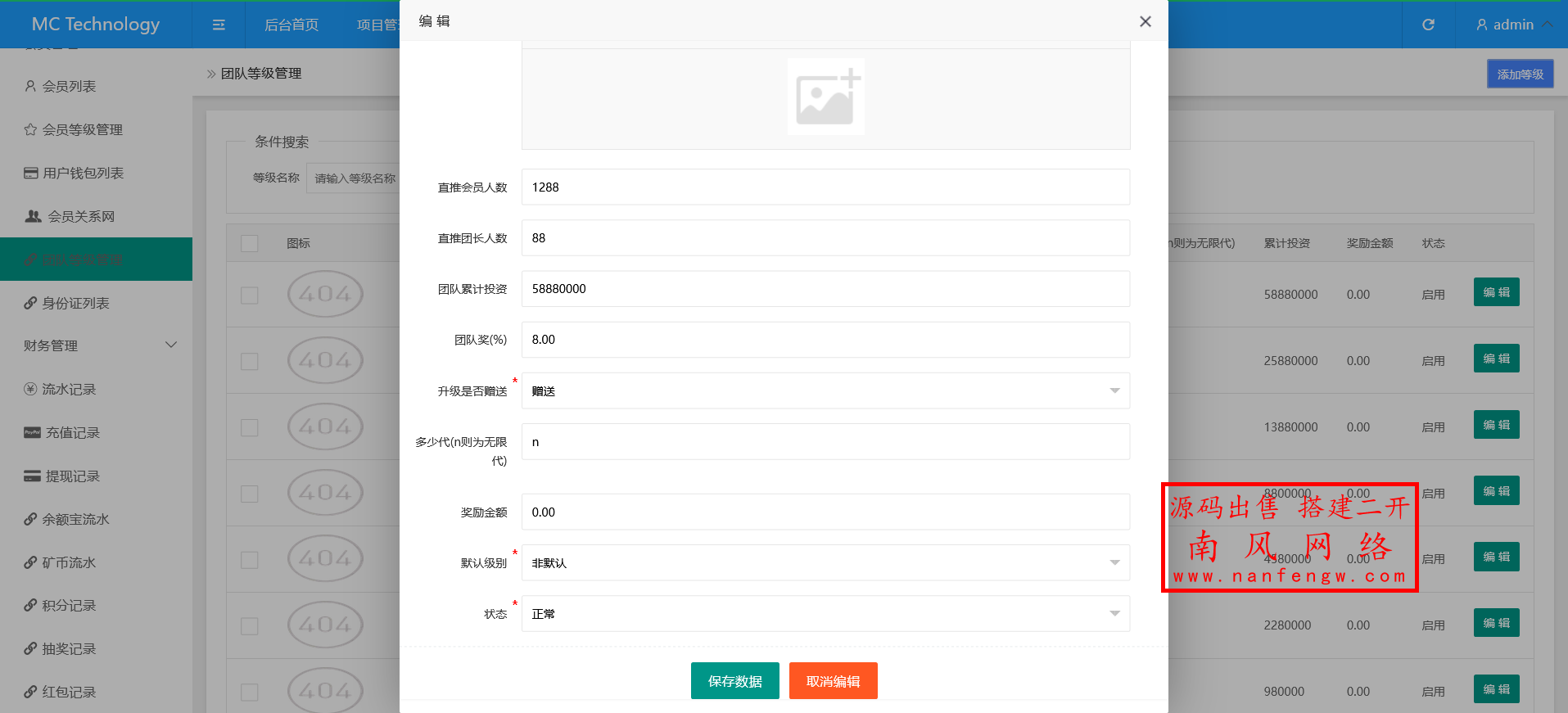Check the first table row checkbox
The image size is (1568, 713).
coord(250,295)
